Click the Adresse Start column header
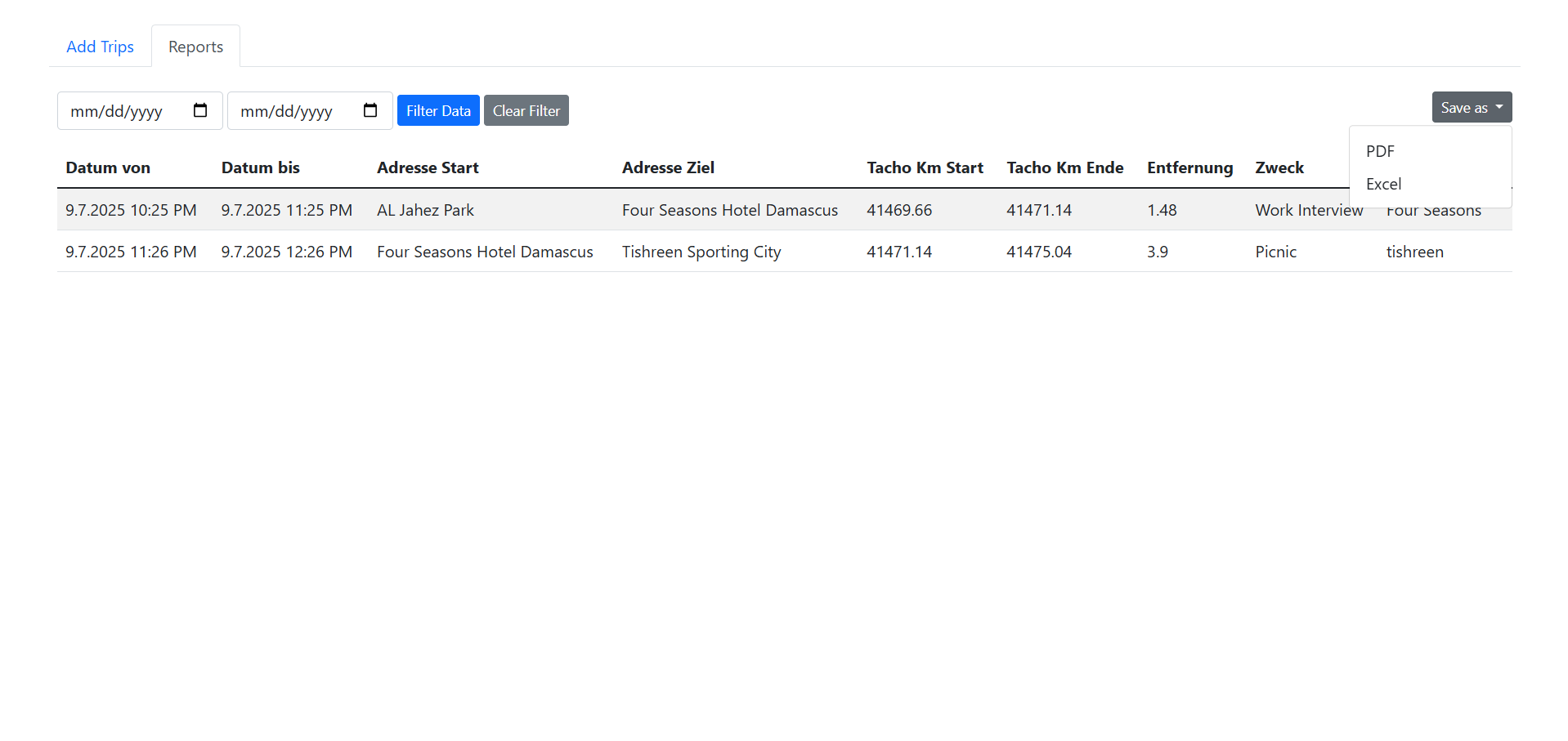 pyautogui.click(x=428, y=167)
